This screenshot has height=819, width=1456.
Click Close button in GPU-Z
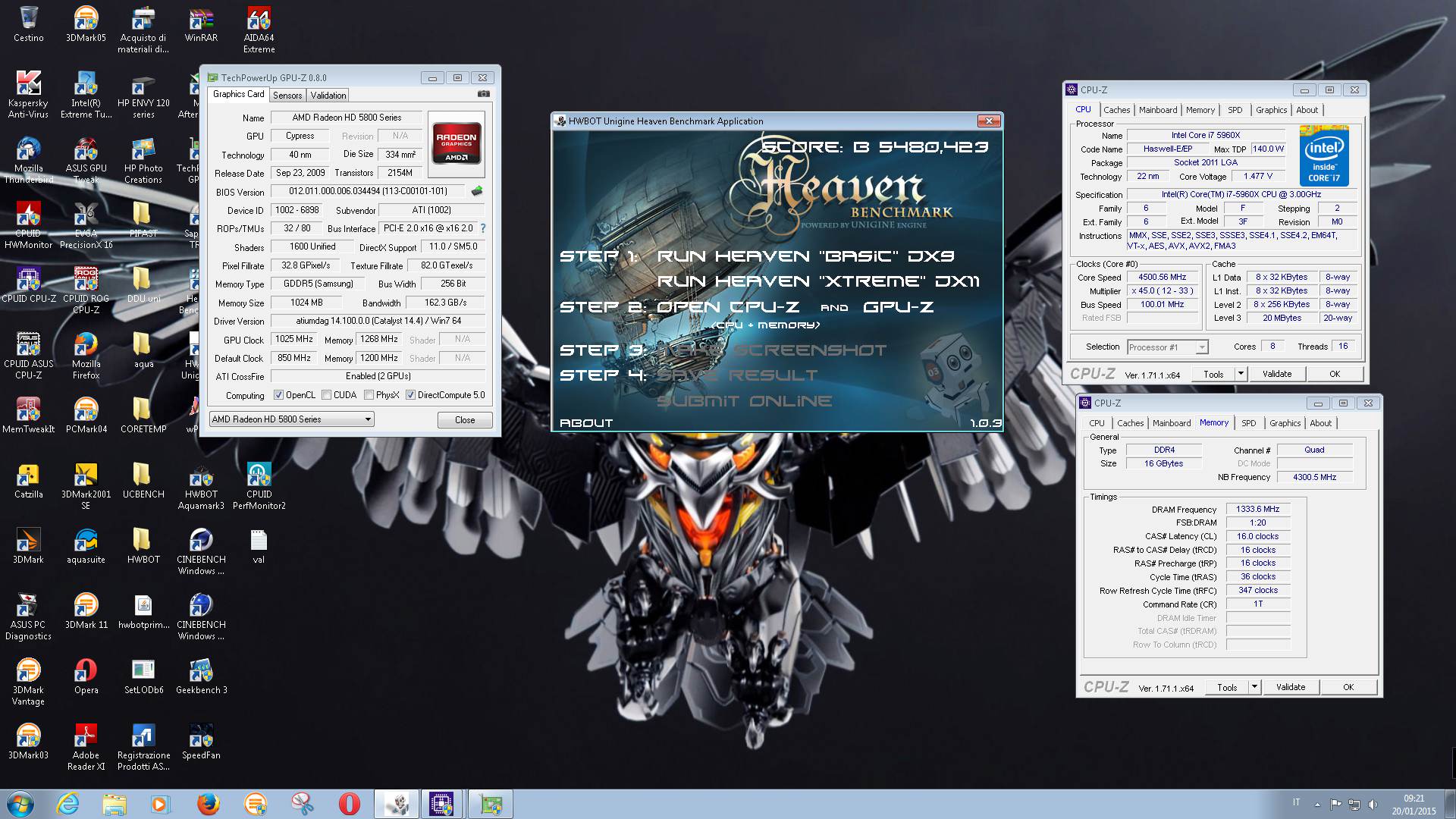tap(465, 420)
